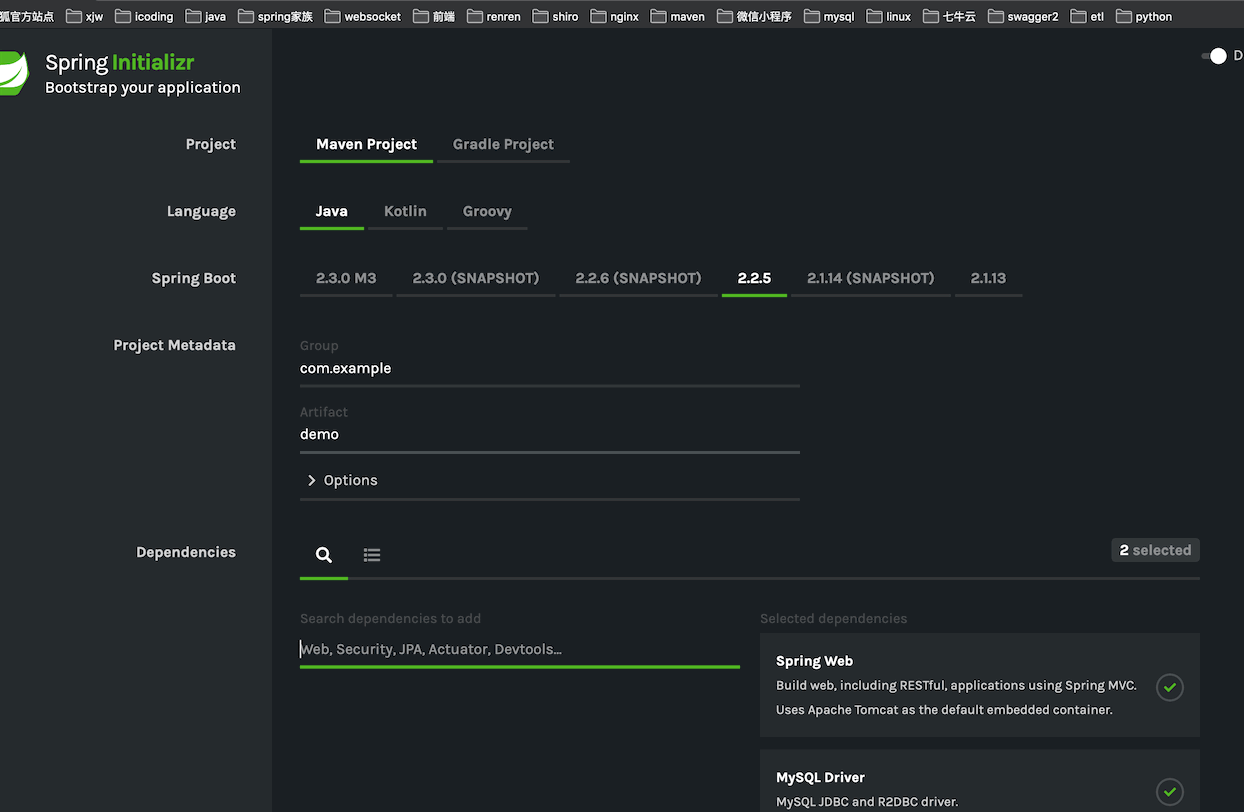Select Spring Boot 2.3.0 (SNAPSHOT)
Screen dimensions: 1244x812
coord(476,278)
